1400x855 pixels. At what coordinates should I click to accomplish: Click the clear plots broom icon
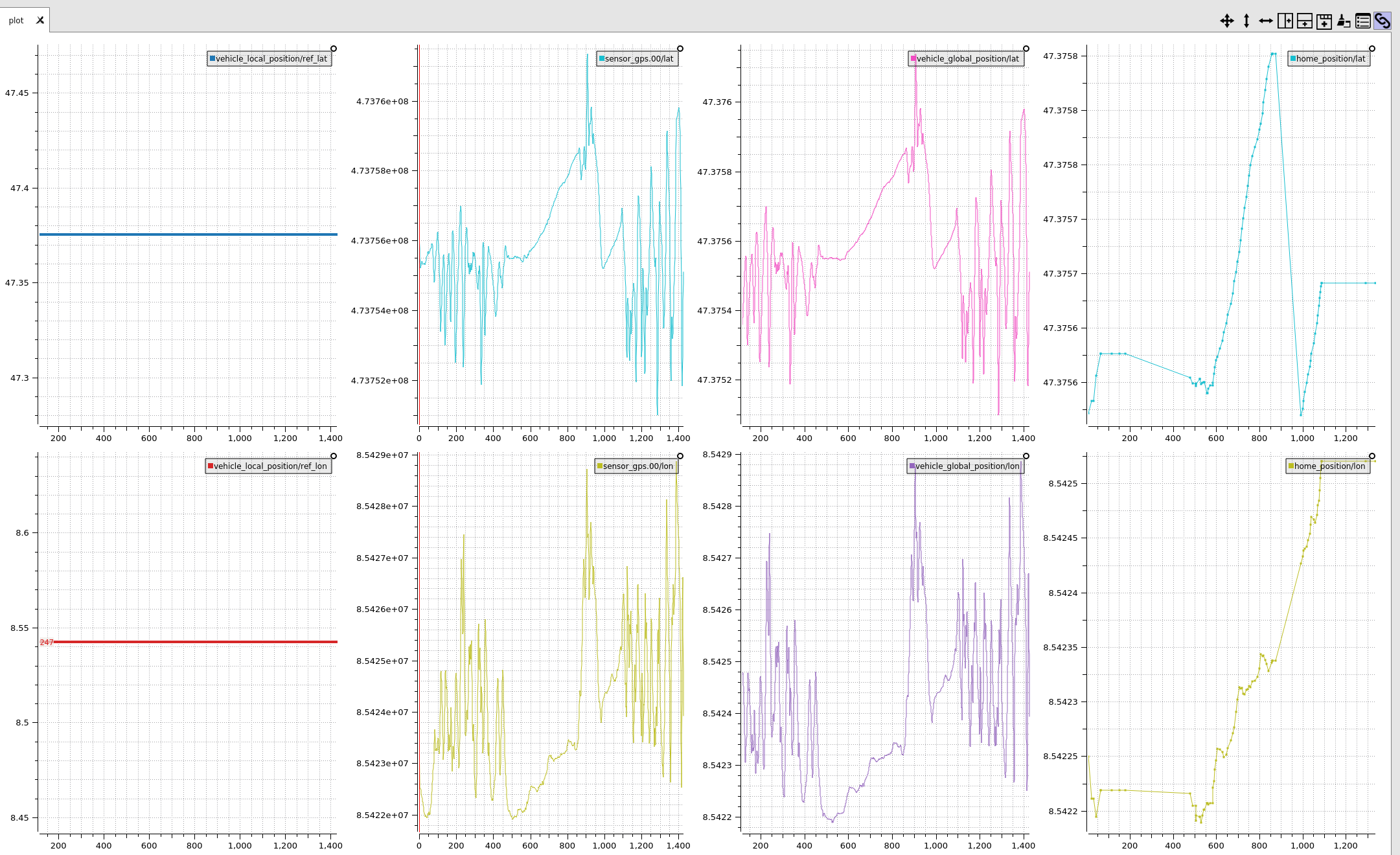click(x=1344, y=21)
